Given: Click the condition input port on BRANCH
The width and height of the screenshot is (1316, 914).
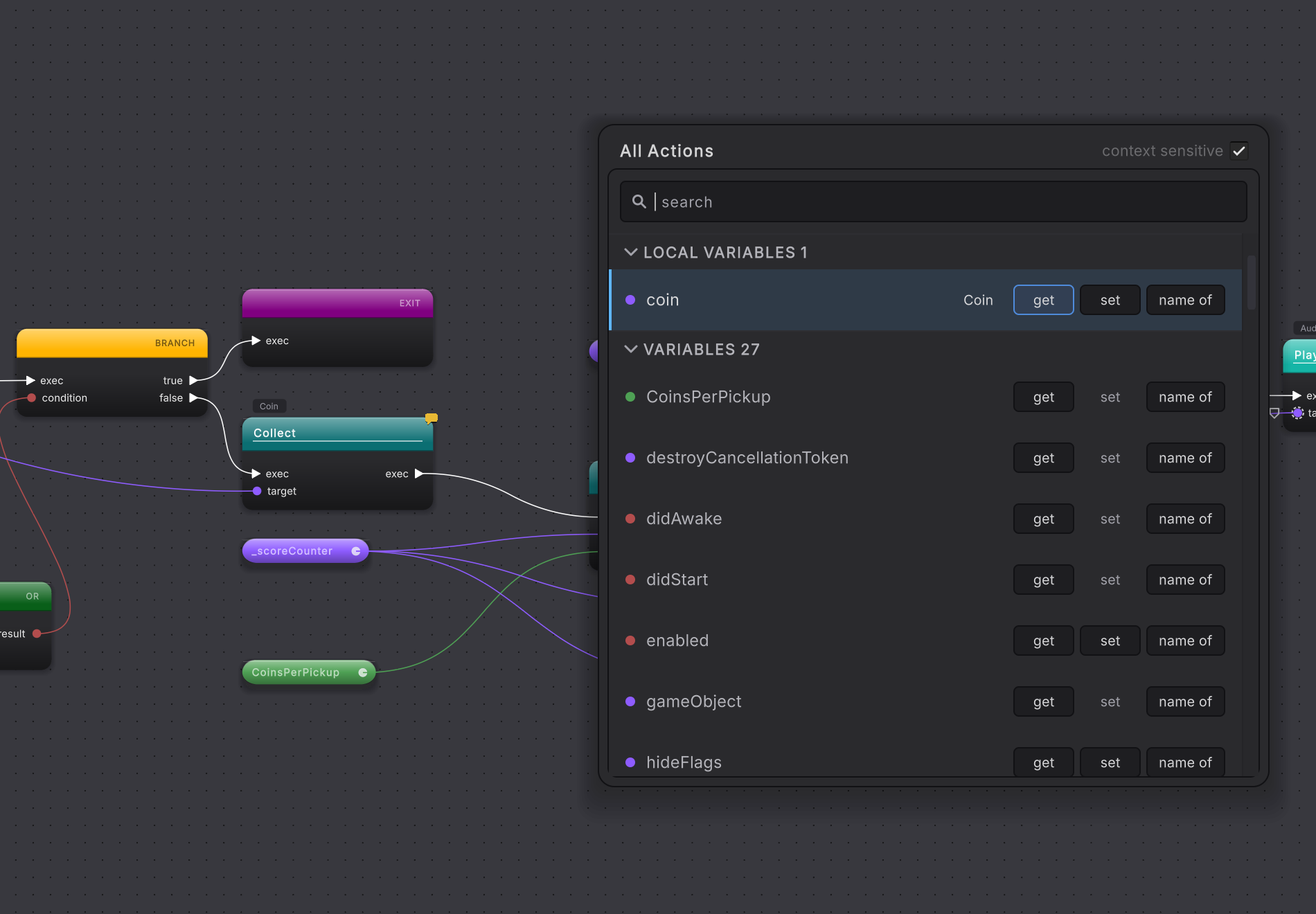Looking at the screenshot, I should pyautogui.click(x=31, y=397).
